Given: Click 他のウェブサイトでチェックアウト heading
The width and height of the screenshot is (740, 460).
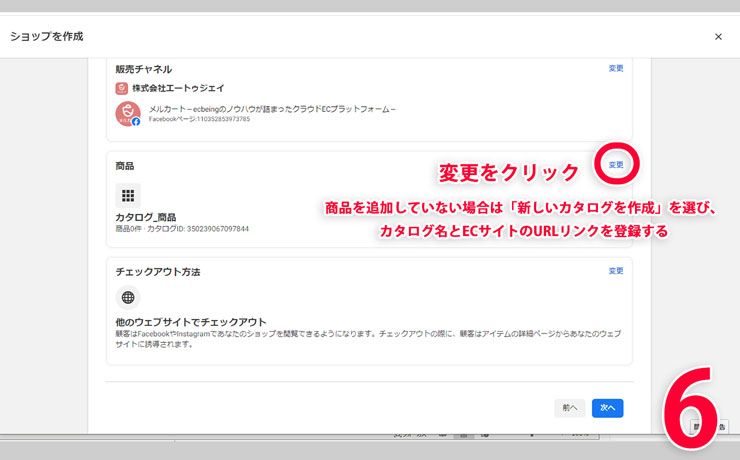Looking at the screenshot, I should (x=191, y=322).
